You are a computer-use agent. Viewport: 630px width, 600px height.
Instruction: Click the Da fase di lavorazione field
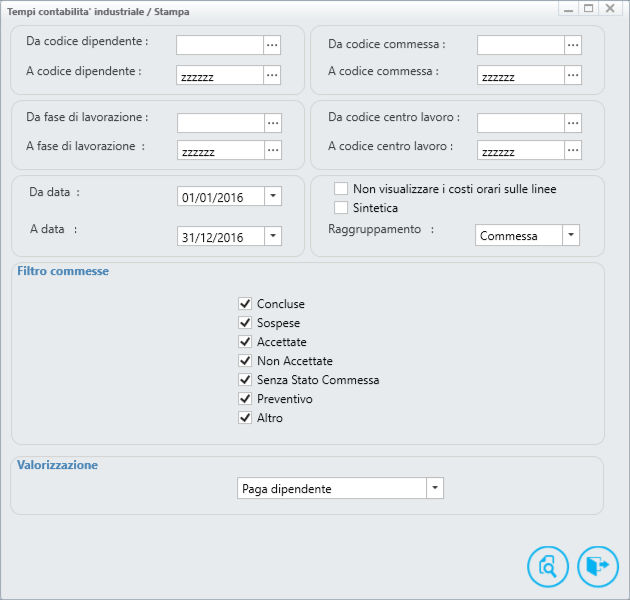221,123
